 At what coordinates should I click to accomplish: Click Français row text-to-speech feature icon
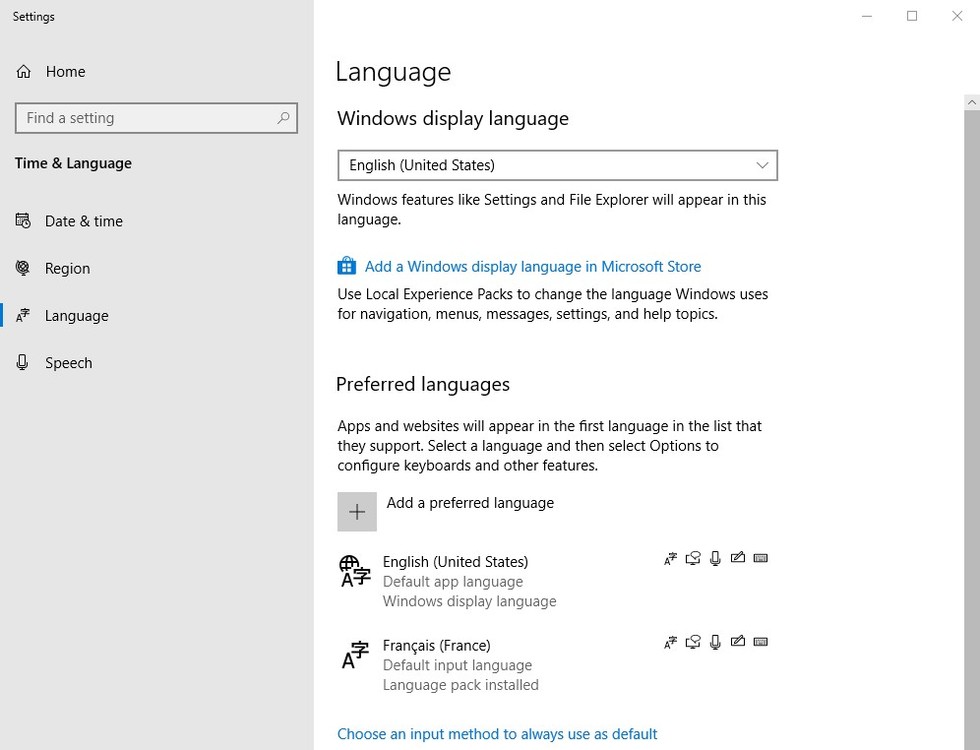[x=693, y=642]
